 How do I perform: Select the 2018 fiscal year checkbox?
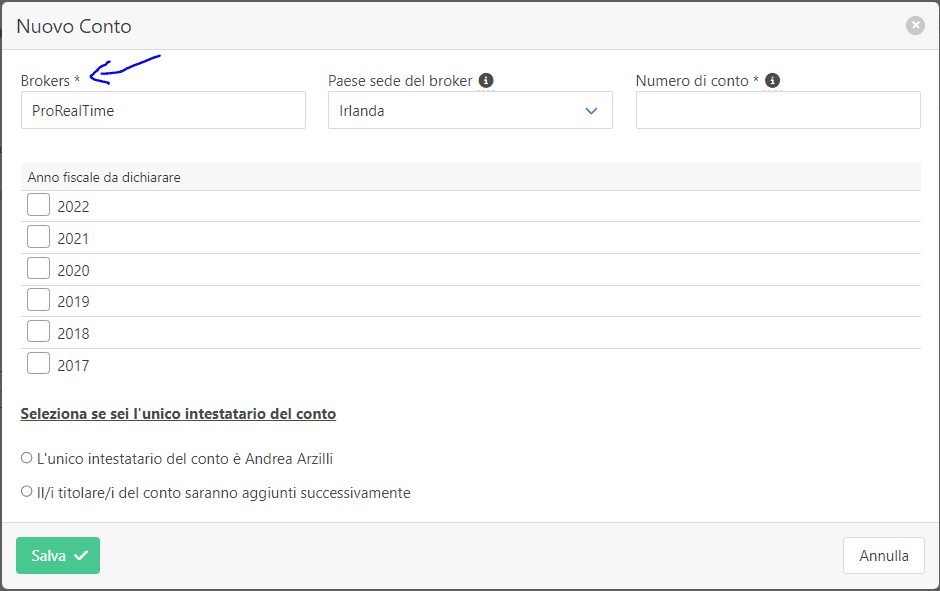click(38, 331)
